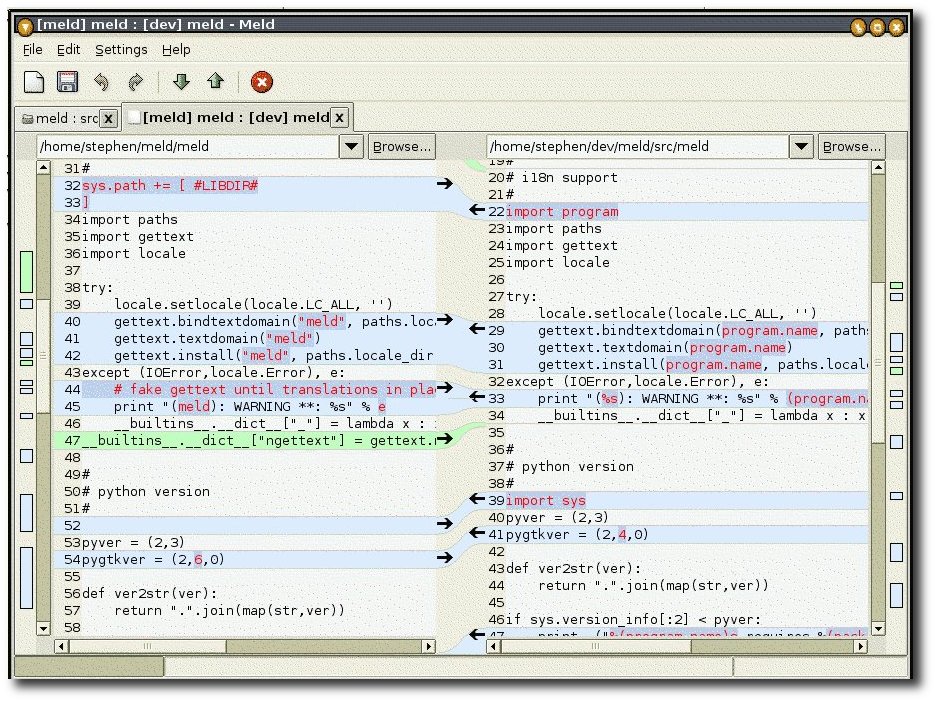Close the '[meld] meld : [dev] meld' tab
This screenshot has width=936, height=702.
[339, 117]
